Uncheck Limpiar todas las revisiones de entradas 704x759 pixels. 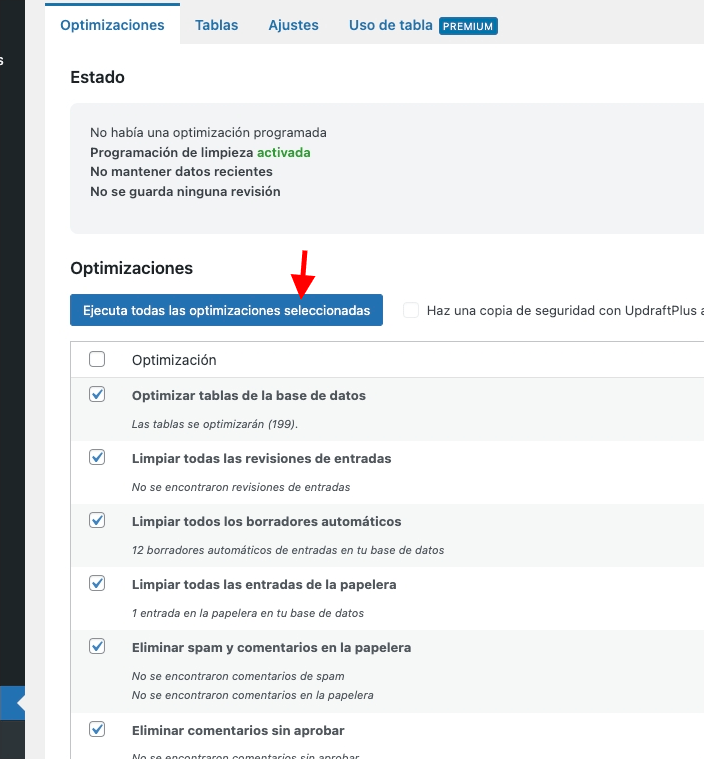pos(97,458)
